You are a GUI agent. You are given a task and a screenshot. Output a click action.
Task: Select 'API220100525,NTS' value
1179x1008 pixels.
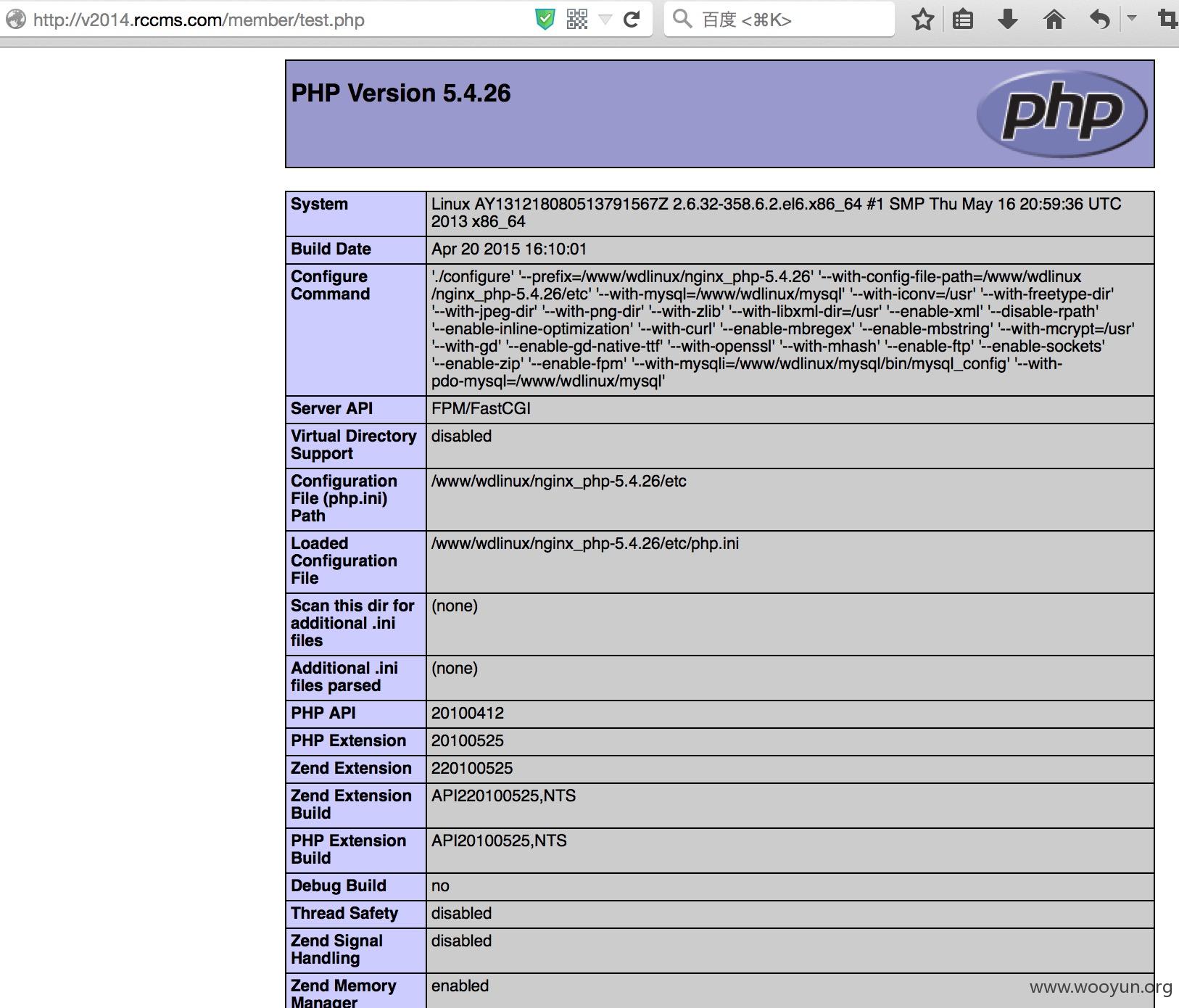[x=504, y=796]
